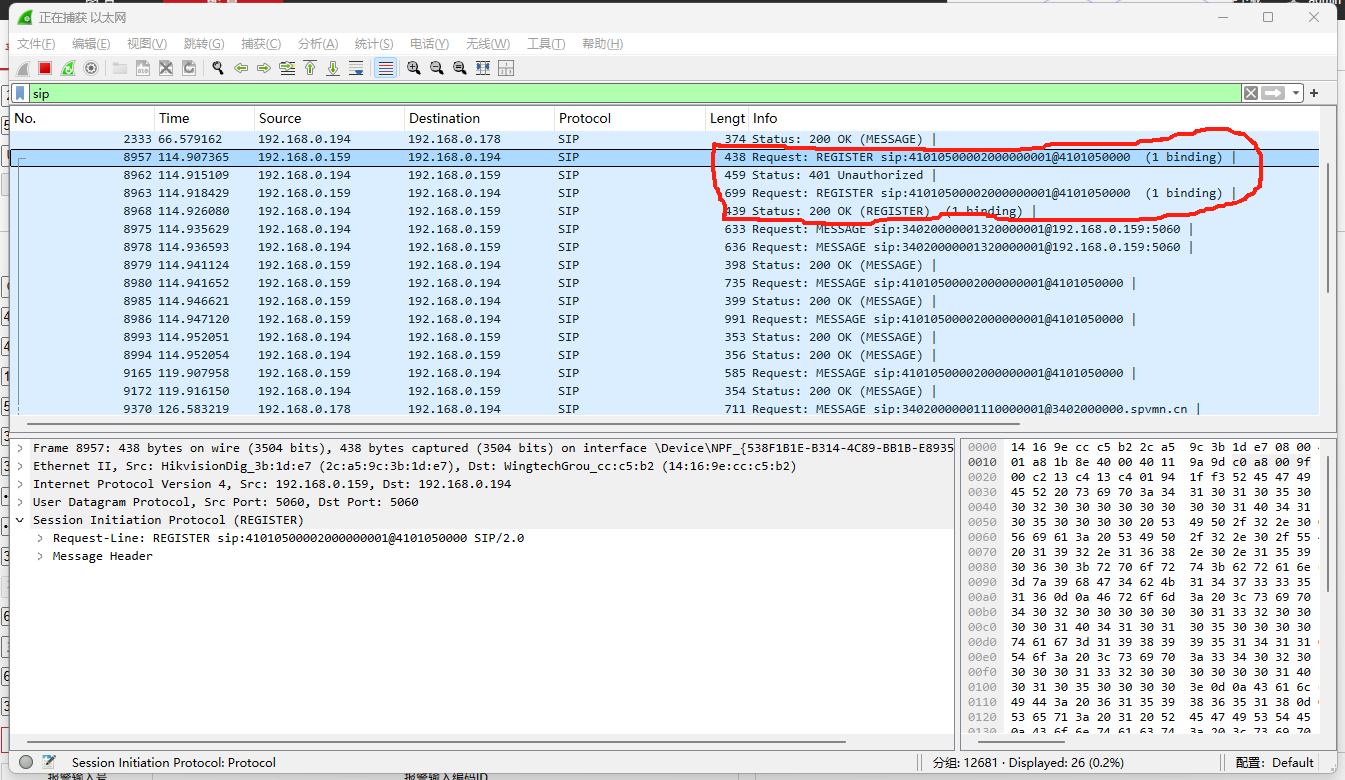Clear the sip display filter

click(x=1251, y=93)
